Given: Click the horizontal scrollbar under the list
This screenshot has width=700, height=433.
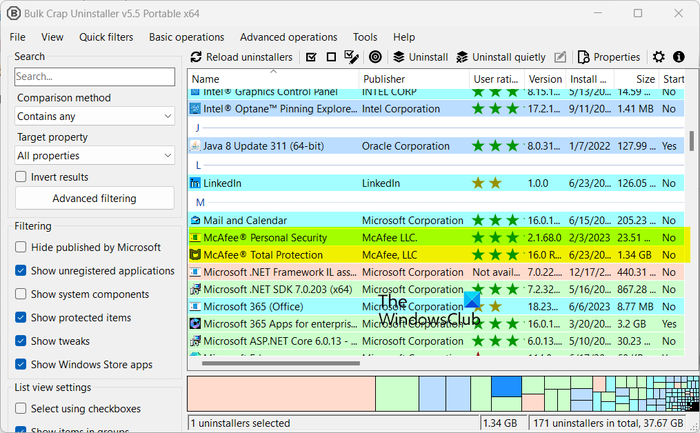Looking at the screenshot, I should click(x=280, y=363).
